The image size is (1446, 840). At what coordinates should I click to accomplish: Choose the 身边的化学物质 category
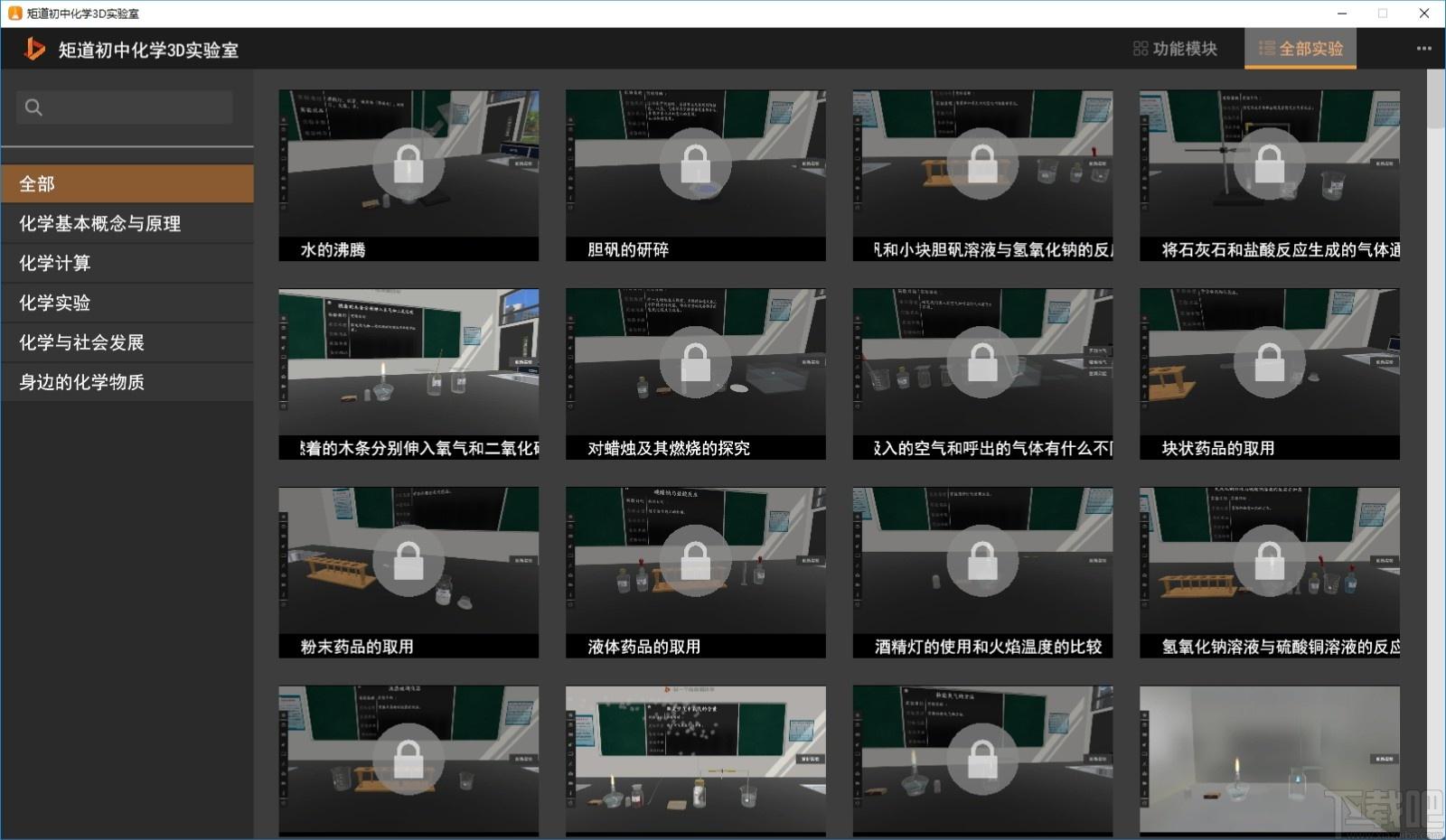click(127, 382)
